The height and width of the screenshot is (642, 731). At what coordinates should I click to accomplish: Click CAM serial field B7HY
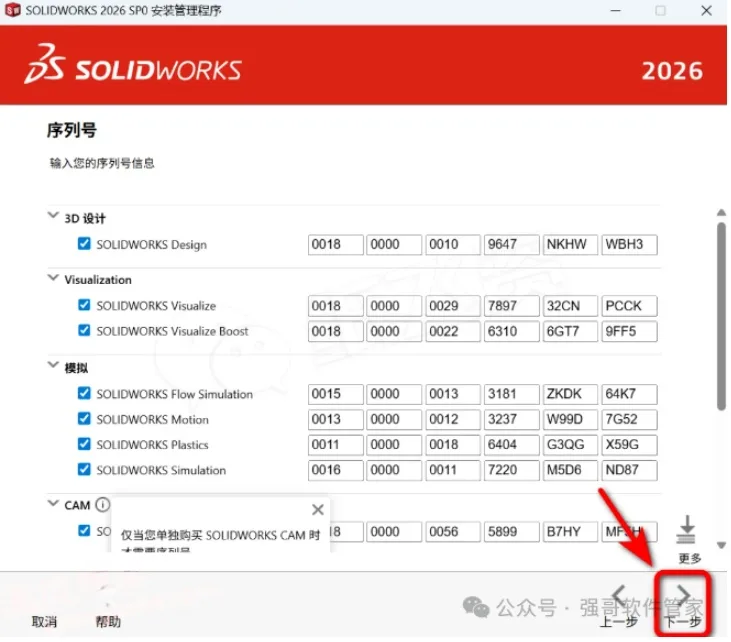pos(570,532)
